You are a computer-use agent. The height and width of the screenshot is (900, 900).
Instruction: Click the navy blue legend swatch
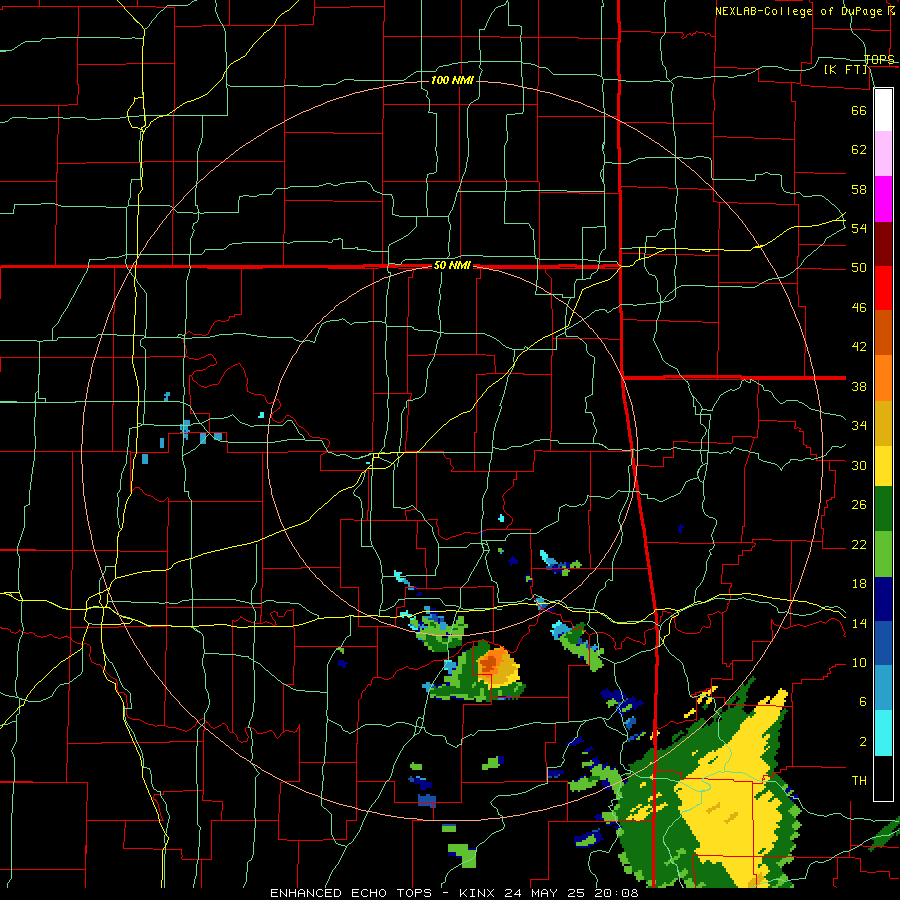point(883,599)
